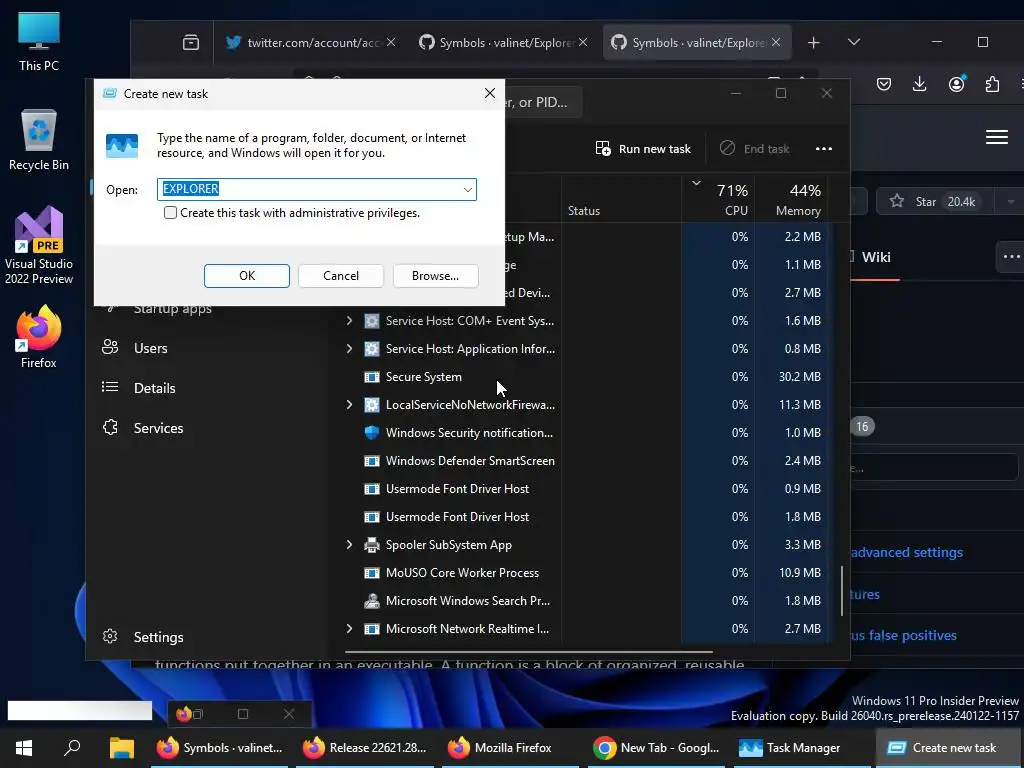This screenshot has width=1024, height=768.
Task: Click Task Manager's vertical scrollbar thumb
Action: 842,591
